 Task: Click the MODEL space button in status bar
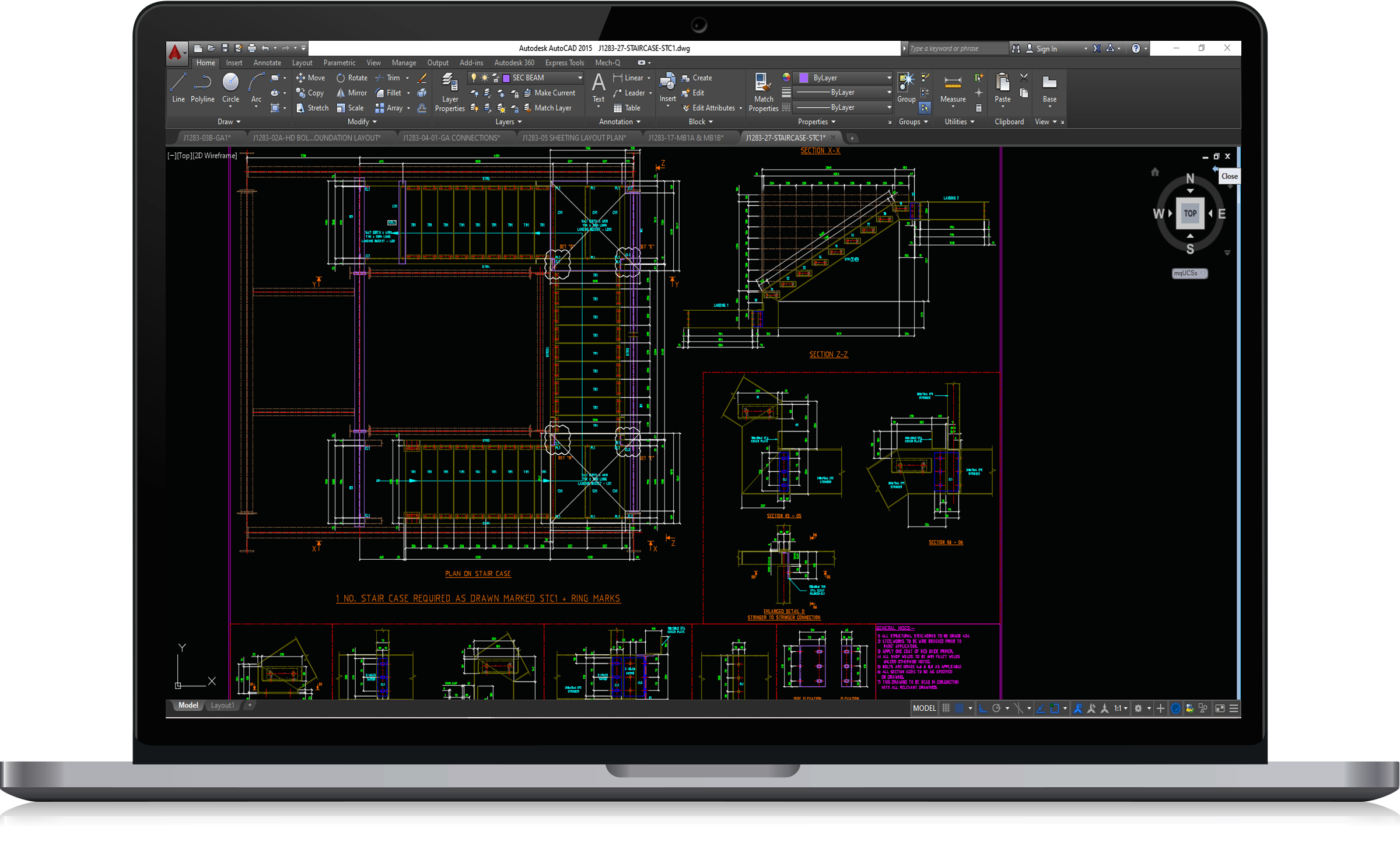pyautogui.click(x=924, y=708)
